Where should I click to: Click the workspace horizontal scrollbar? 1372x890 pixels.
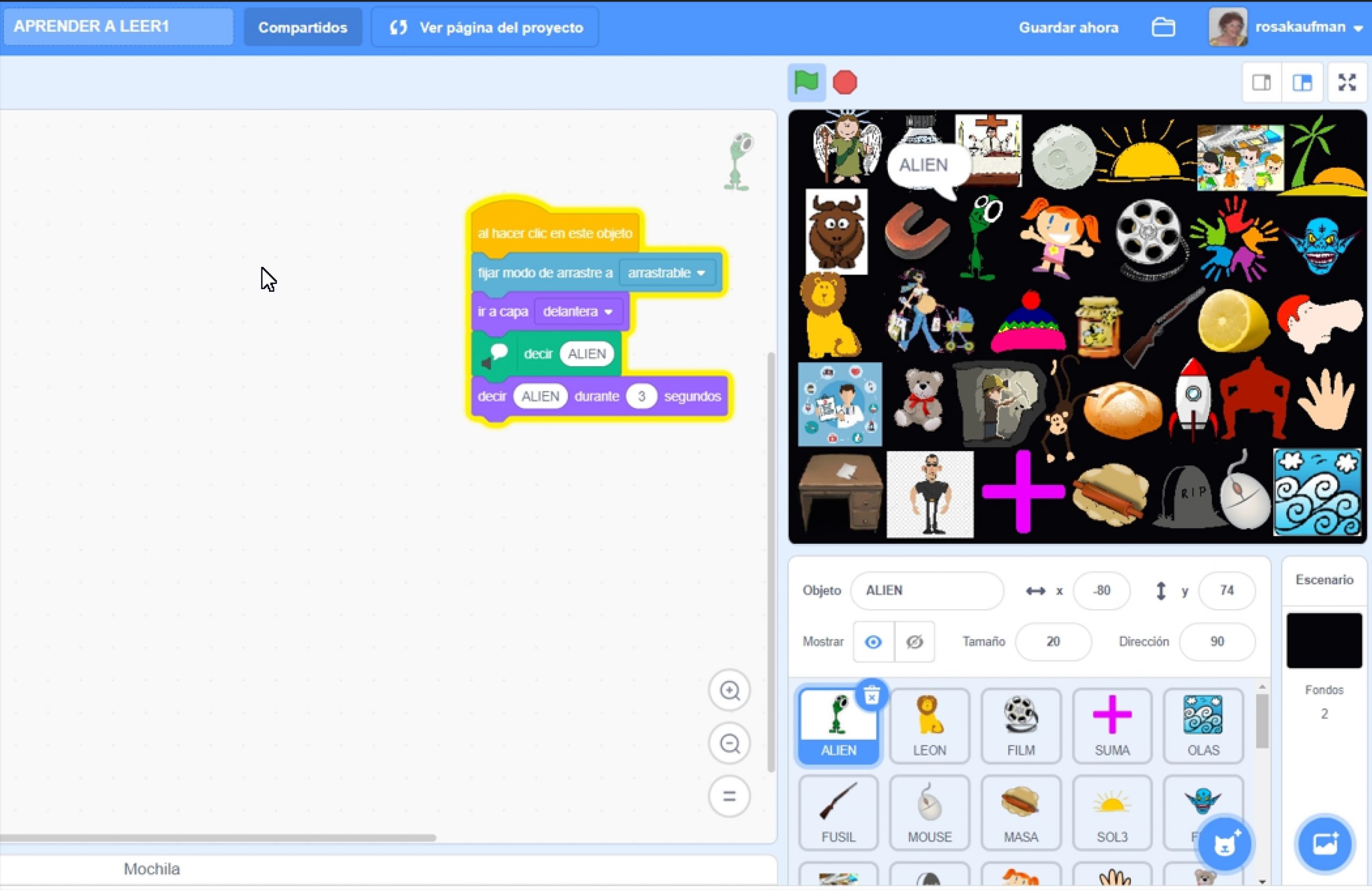tap(218, 837)
